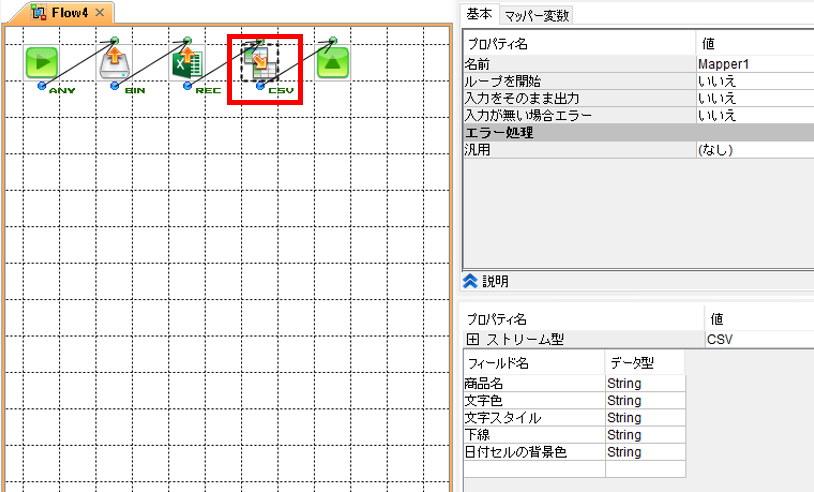Screen dimensions: 814x492
Task: Select the 汎用 property row
Action: point(639,149)
